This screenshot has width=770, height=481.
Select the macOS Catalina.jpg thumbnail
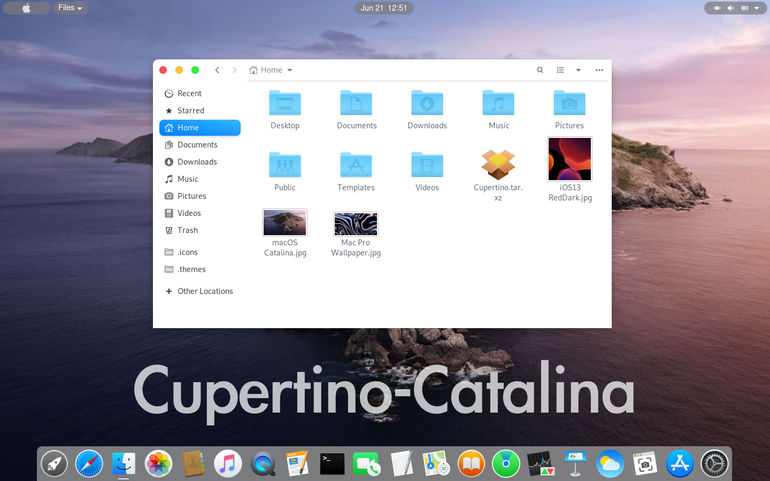285,222
